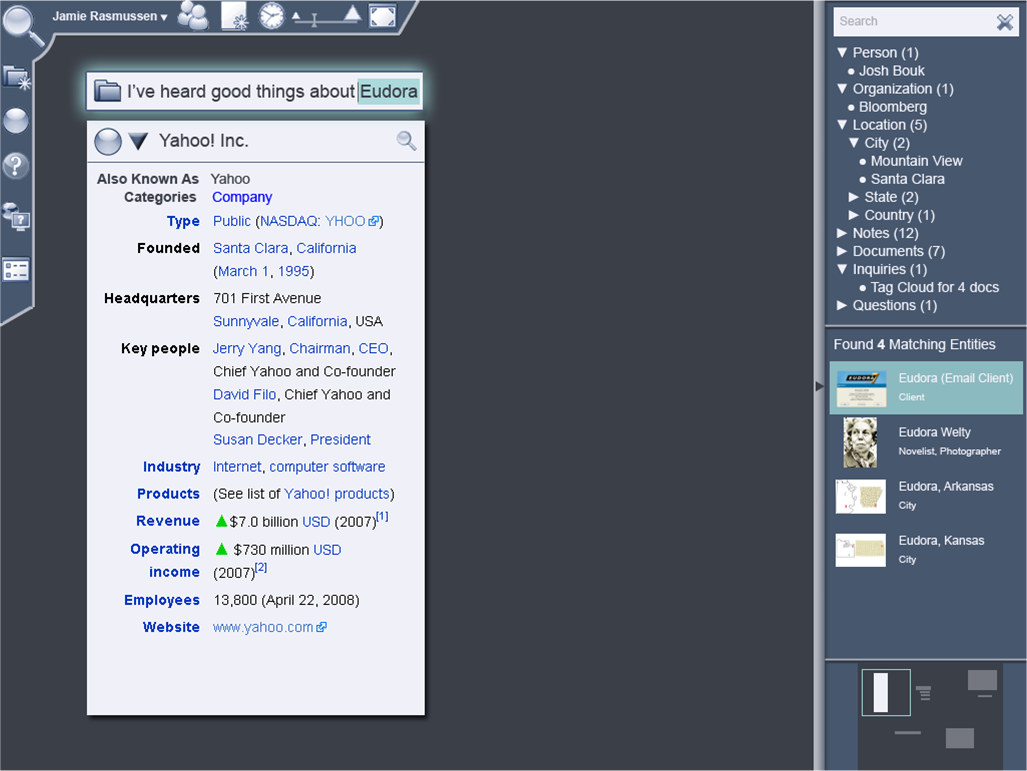1027x771 pixels.
Task: Select Josh Bouk in the tree
Action: [891, 71]
